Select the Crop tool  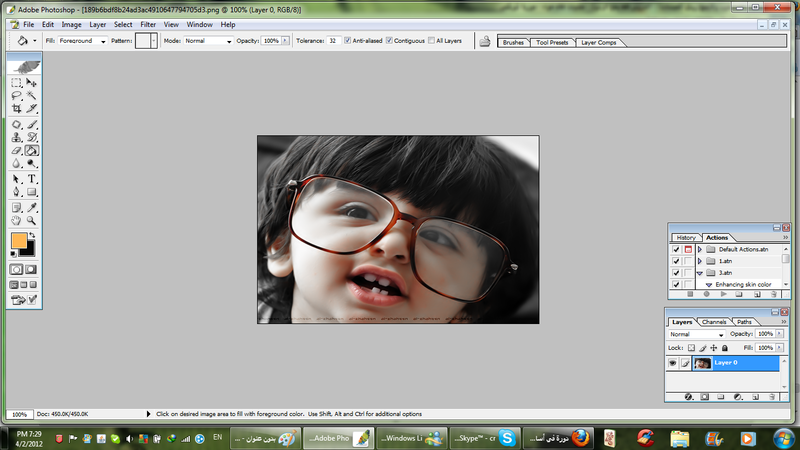pyautogui.click(x=17, y=108)
